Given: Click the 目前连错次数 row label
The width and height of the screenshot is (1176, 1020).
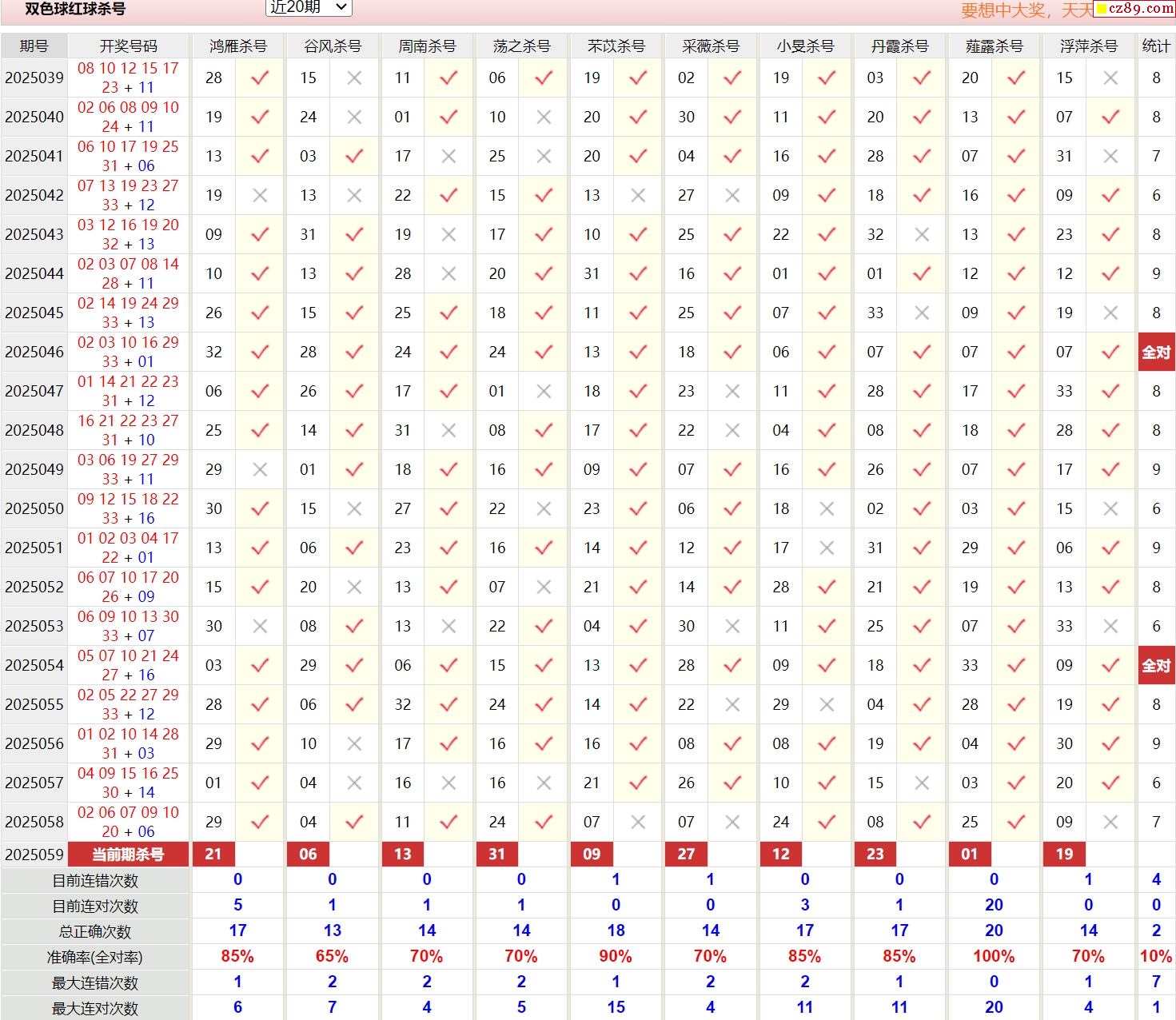Looking at the screenshot, I should click(x=95, y=881).
